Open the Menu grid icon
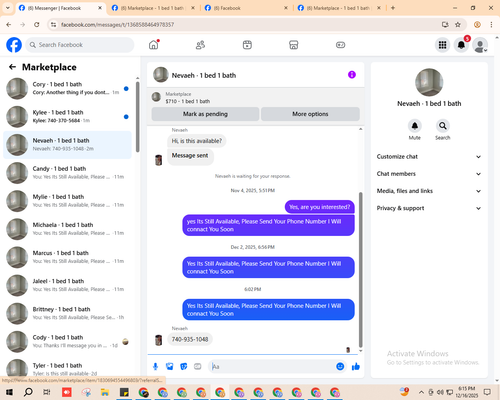Screen dimensions: 500x400 [x=442, y=45]
